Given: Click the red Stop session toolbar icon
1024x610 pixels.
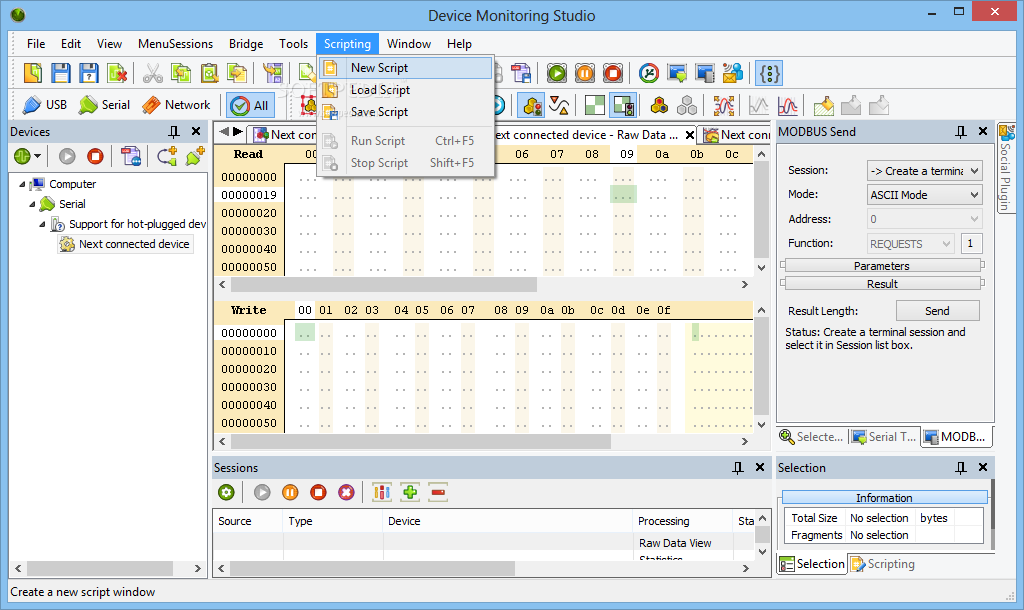Looking at the screenshot, I should 613,73.
